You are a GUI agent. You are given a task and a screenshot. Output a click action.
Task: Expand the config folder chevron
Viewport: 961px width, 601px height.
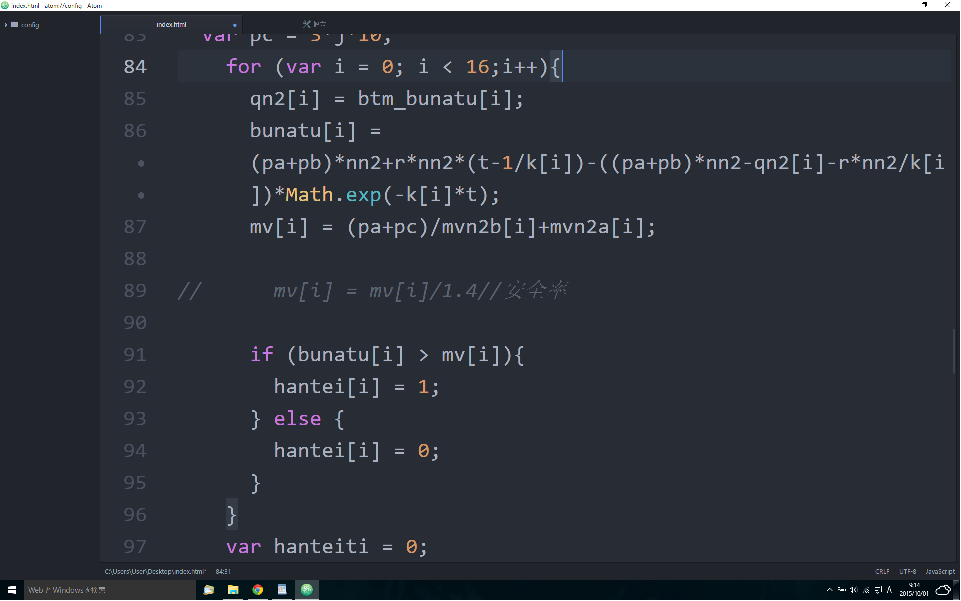coord(6,24)
